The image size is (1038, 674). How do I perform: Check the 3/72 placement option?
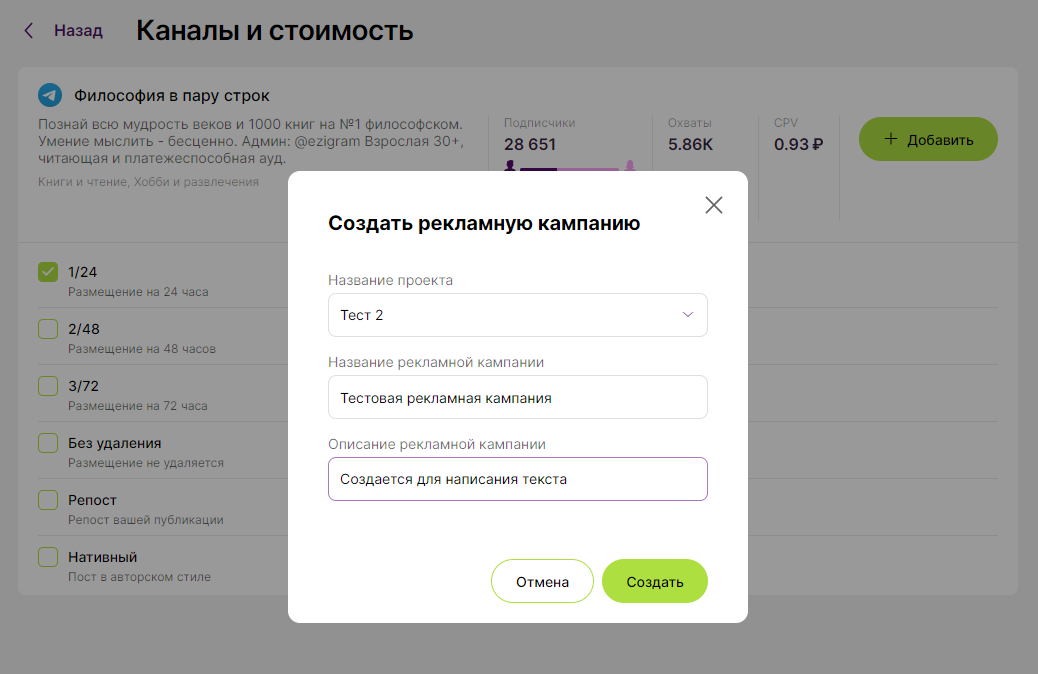pyautogui.click(x=47, y=385)
